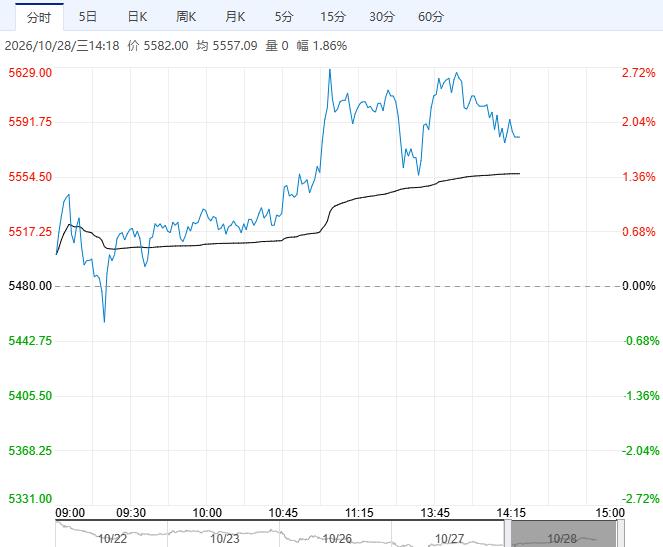Switch to the 分时 intraday tab
The width and height of the screenshot is (663, 547).
[x=39, y=17]
